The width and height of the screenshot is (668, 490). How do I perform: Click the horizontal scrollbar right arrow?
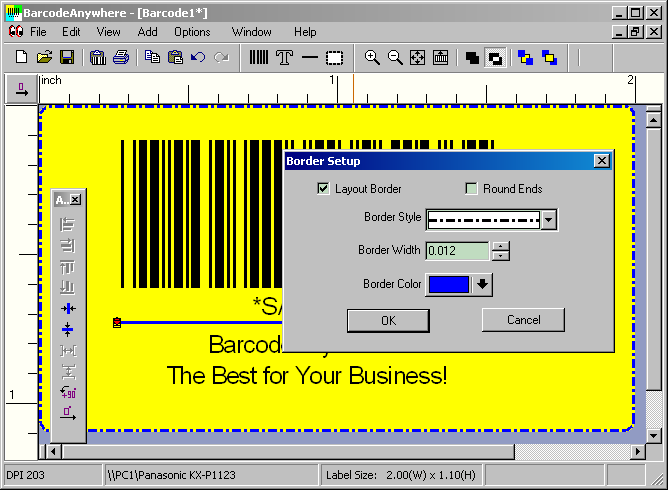(x=637, y=451)
